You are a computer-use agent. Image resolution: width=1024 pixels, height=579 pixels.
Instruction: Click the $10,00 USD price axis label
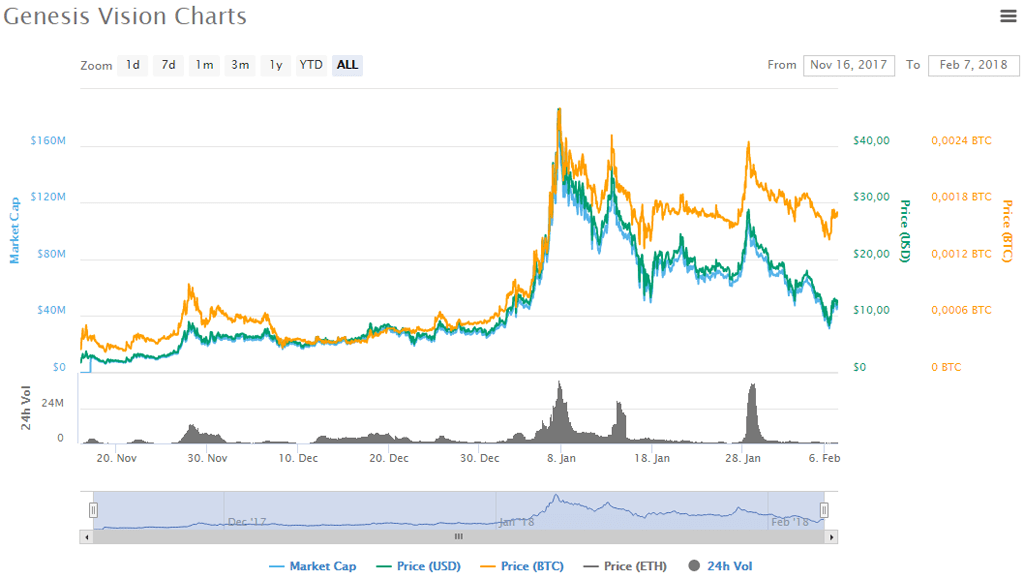coord(871,310)
